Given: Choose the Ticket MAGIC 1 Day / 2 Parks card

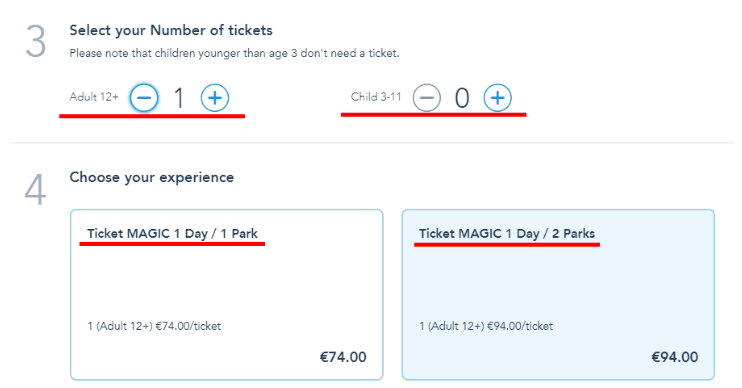Looking at the screenshot, I should tap(558, 294).
